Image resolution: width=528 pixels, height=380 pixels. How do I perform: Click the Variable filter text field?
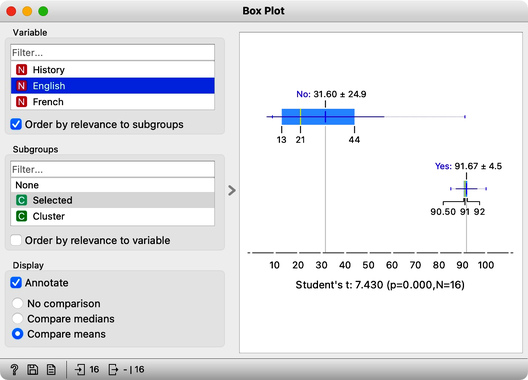tap(112, 53)
